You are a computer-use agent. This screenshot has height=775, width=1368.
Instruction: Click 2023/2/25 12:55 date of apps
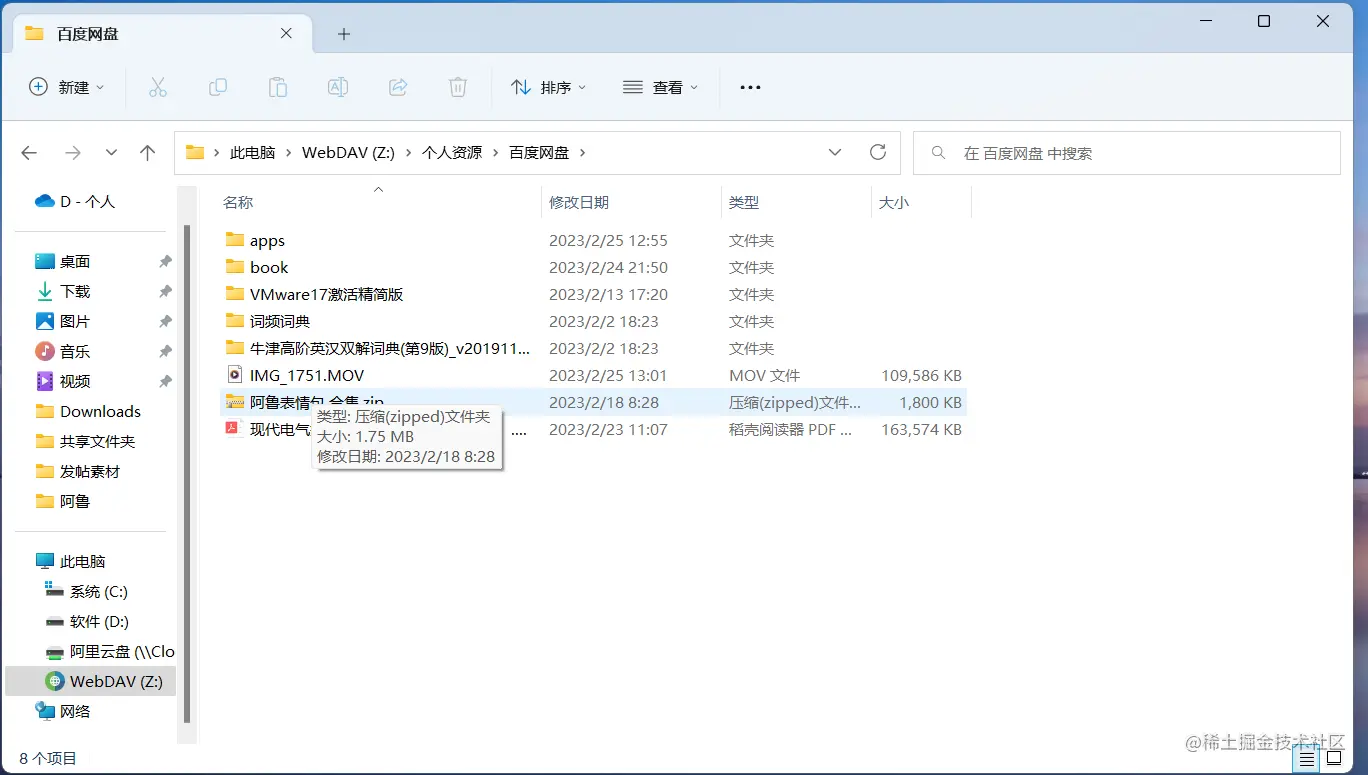608,240
